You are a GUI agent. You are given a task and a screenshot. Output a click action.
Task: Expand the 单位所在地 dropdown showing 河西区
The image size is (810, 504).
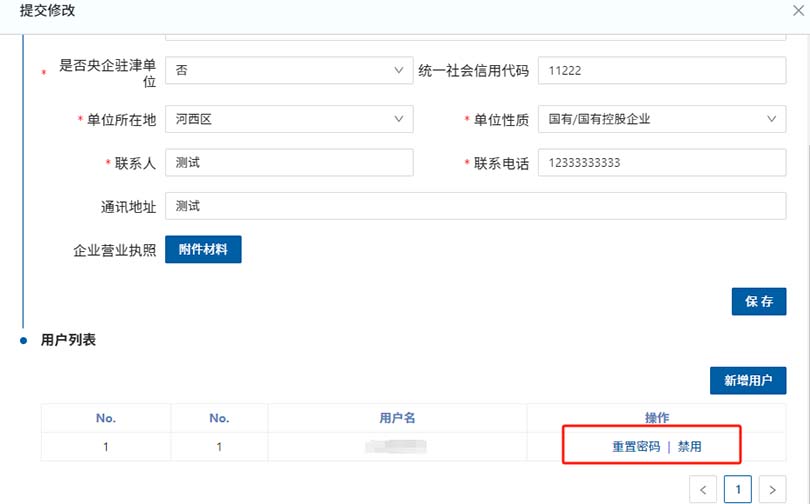tap(288, 119)
